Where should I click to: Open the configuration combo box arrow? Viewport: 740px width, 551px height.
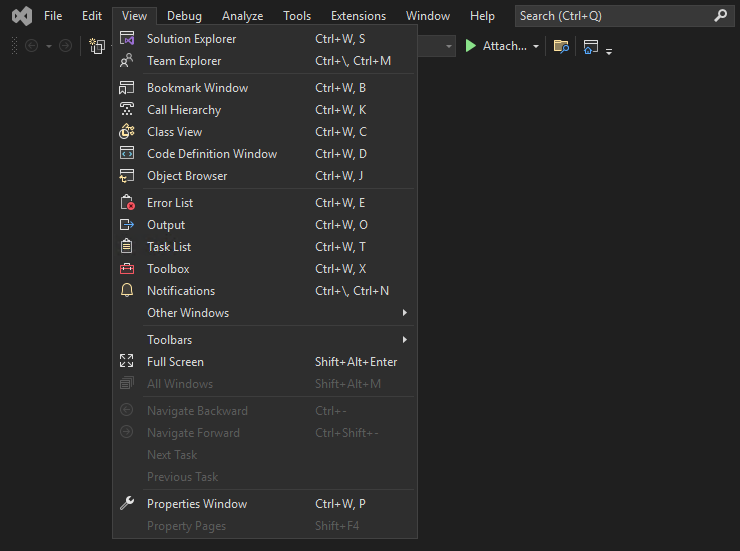(449, 46)
